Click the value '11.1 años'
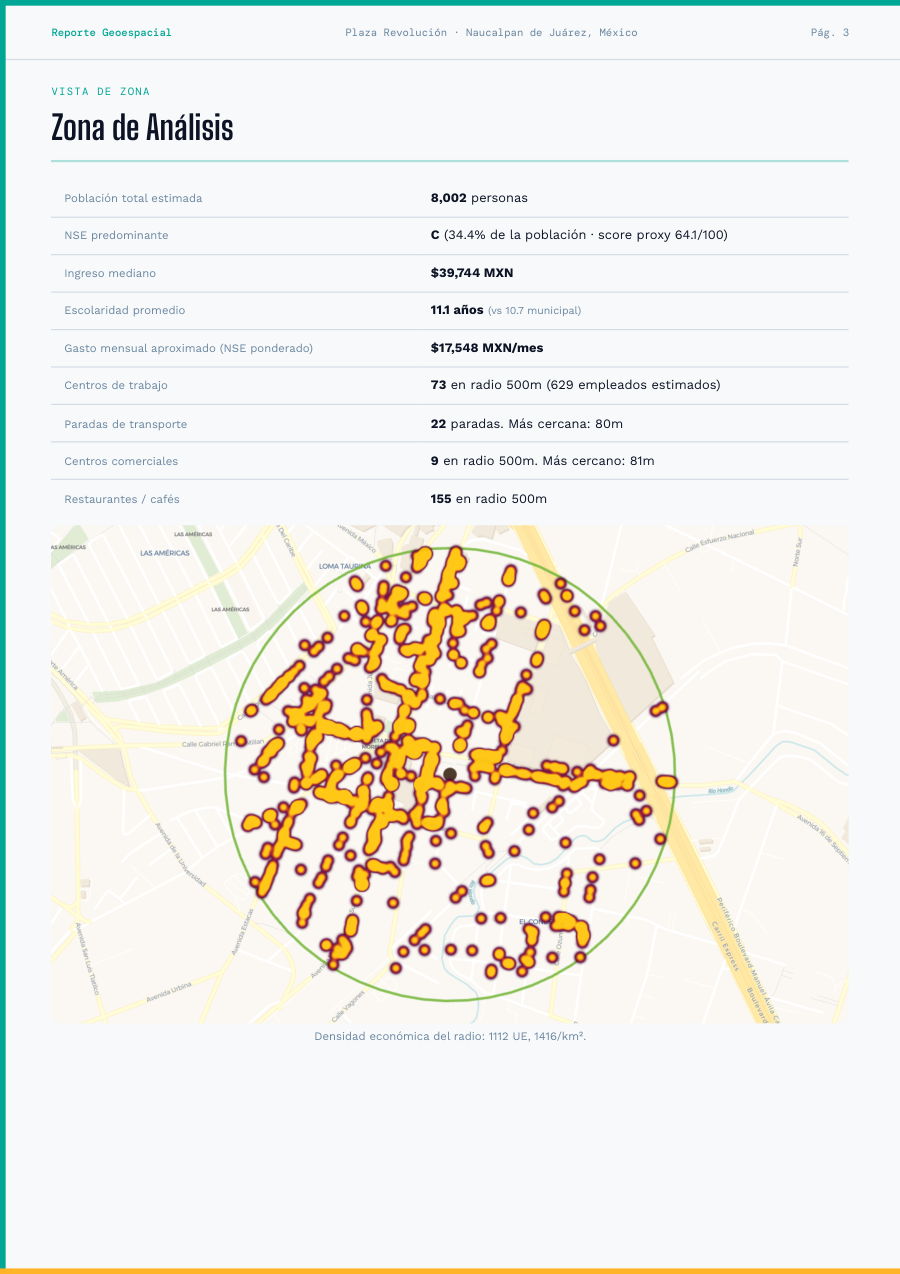The height and width of the screenshot is (1274, 900). pyautogui.click(x=457, y=310)
